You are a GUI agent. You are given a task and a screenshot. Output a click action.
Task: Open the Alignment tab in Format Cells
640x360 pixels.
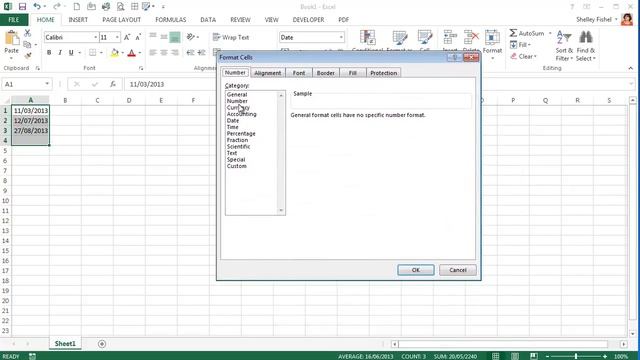coord(268,73)
